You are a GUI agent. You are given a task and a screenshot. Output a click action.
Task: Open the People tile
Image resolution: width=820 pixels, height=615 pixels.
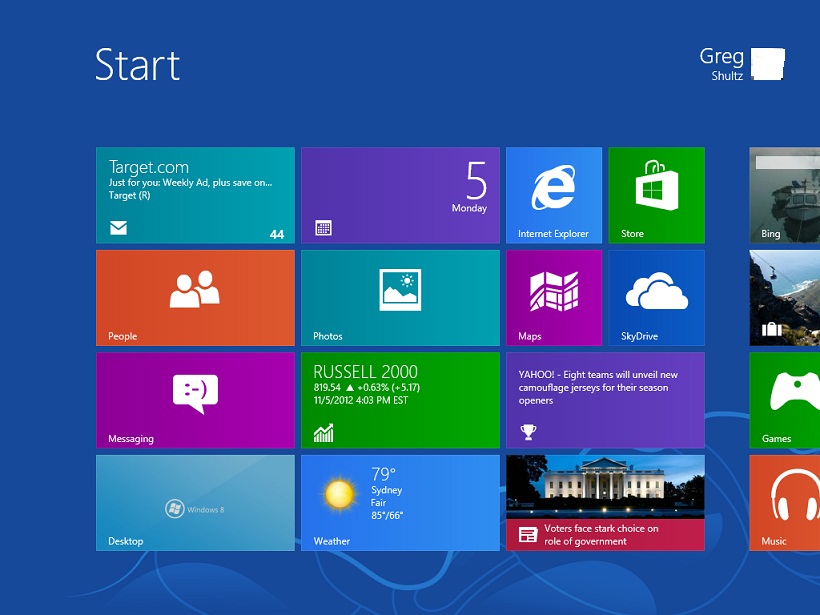click(195, 298)
